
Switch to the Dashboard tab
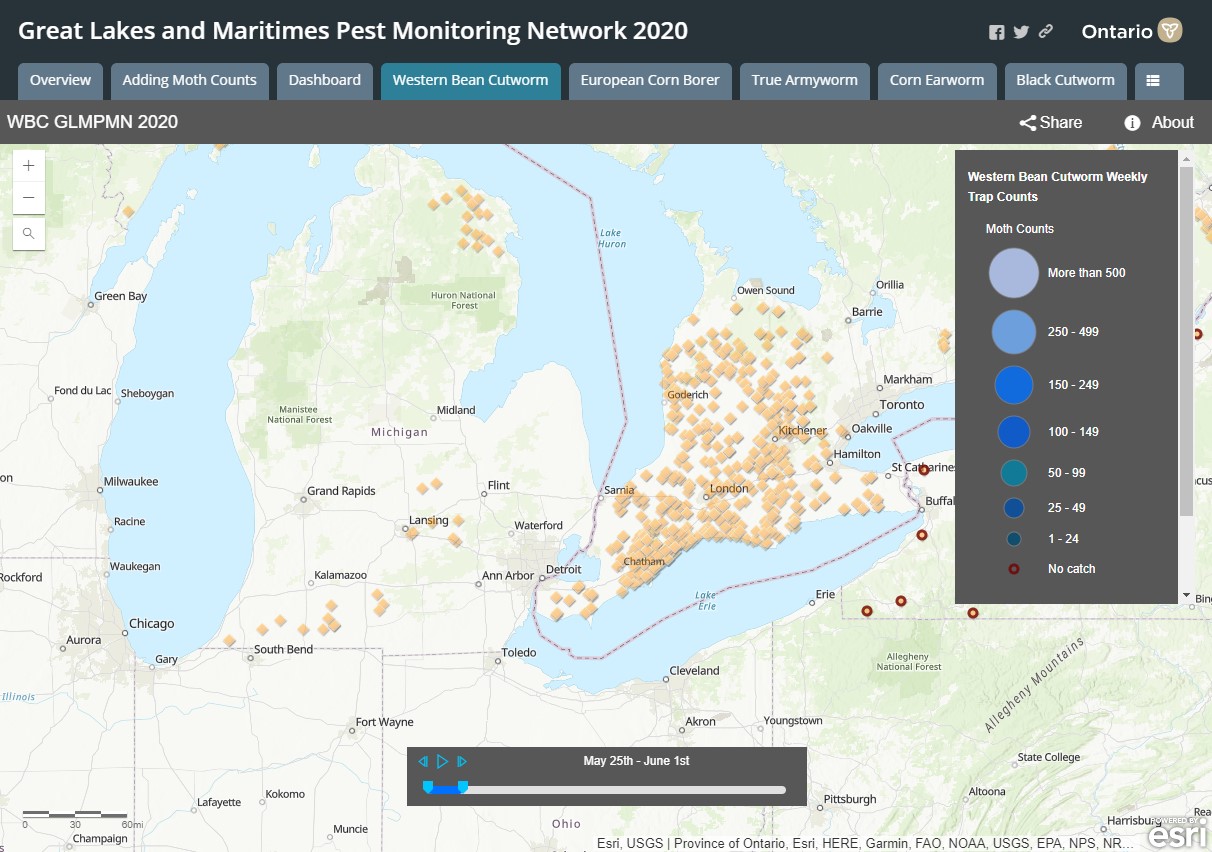click(x=324, y=80)
